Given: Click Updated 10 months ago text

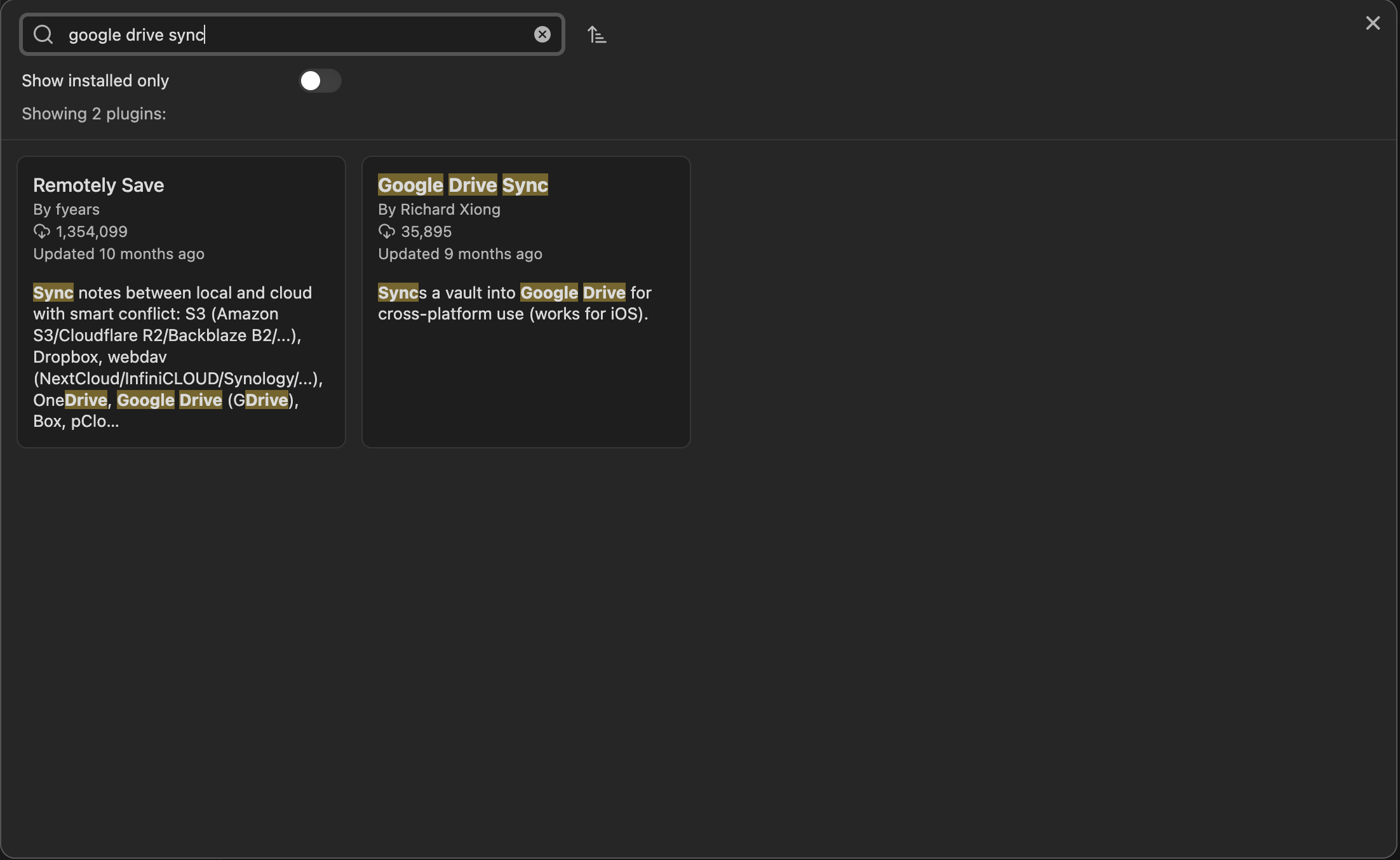Looking at the screenshot, I should [119, 254].
